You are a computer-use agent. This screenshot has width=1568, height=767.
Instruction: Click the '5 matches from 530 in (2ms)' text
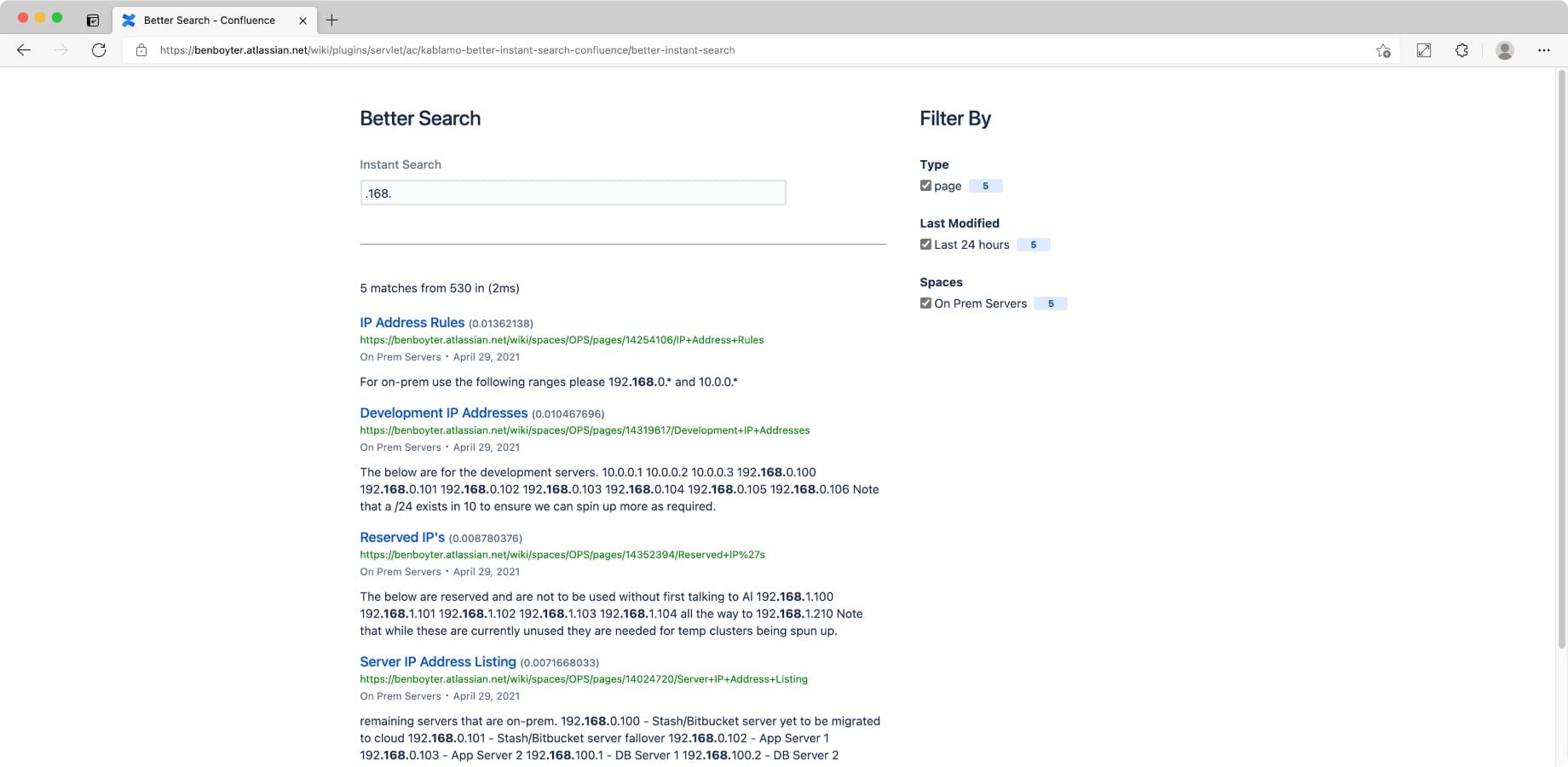coord(440,288)
